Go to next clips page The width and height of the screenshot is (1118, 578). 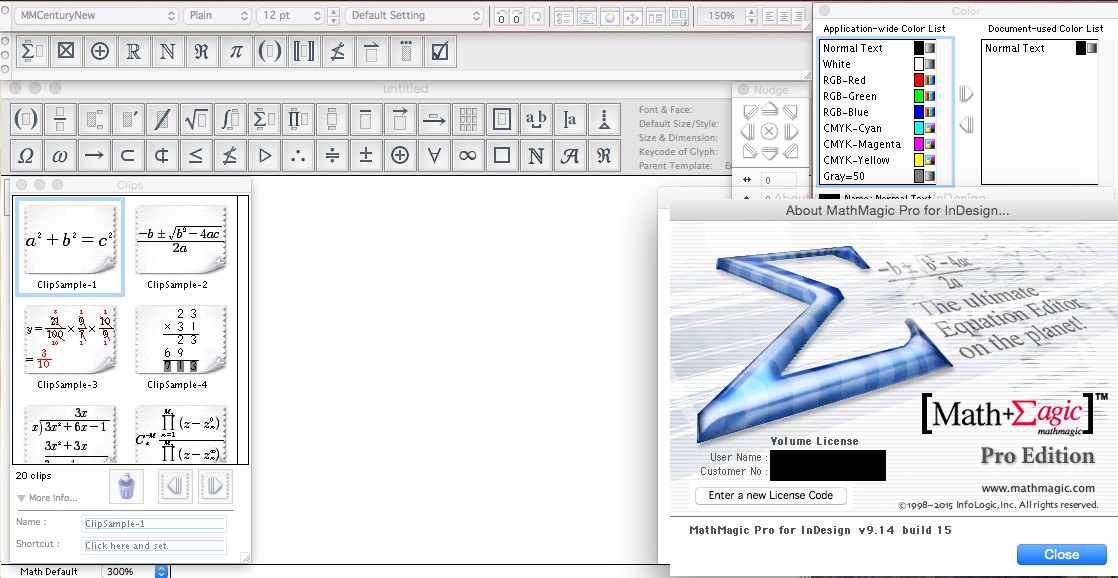point(215,486)
